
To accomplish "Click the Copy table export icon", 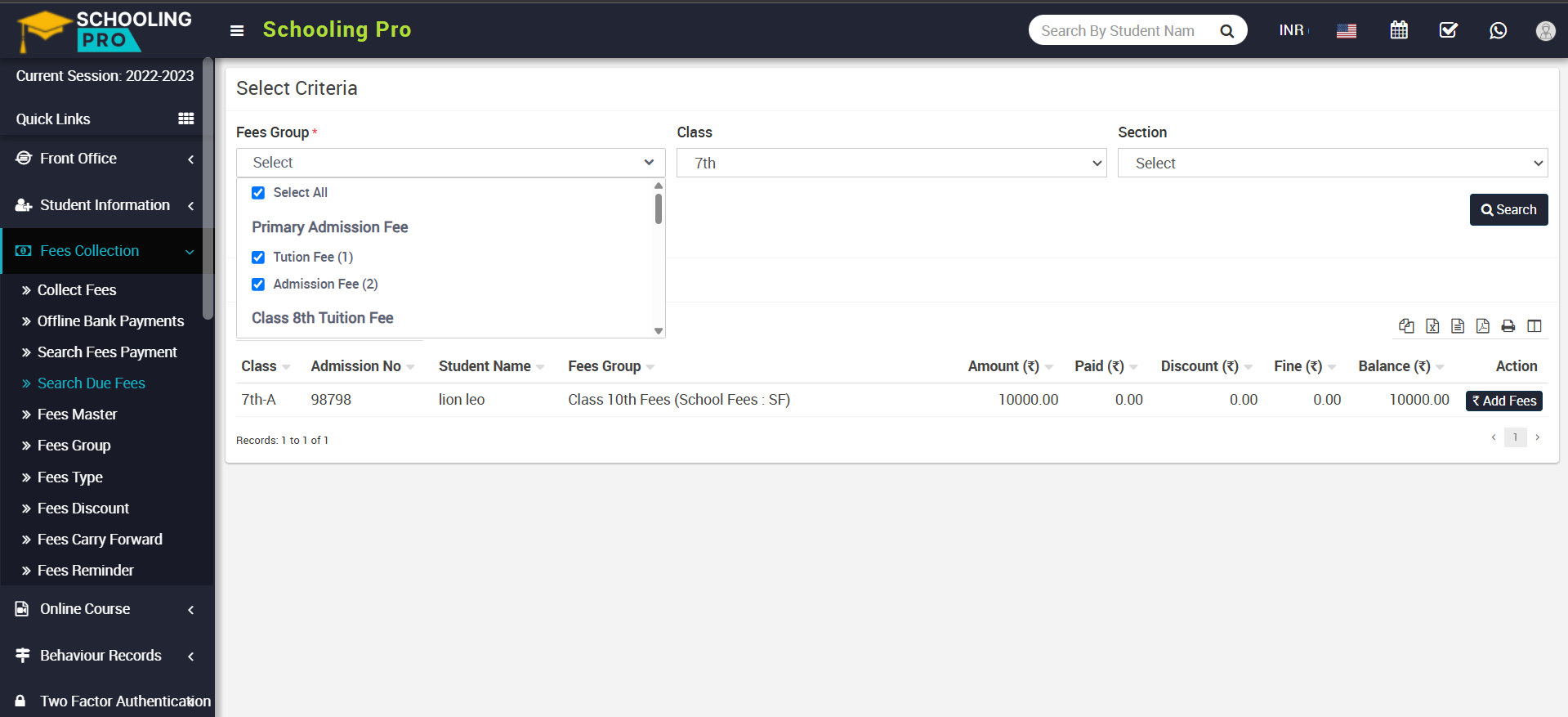I will tap(1406, 326).
